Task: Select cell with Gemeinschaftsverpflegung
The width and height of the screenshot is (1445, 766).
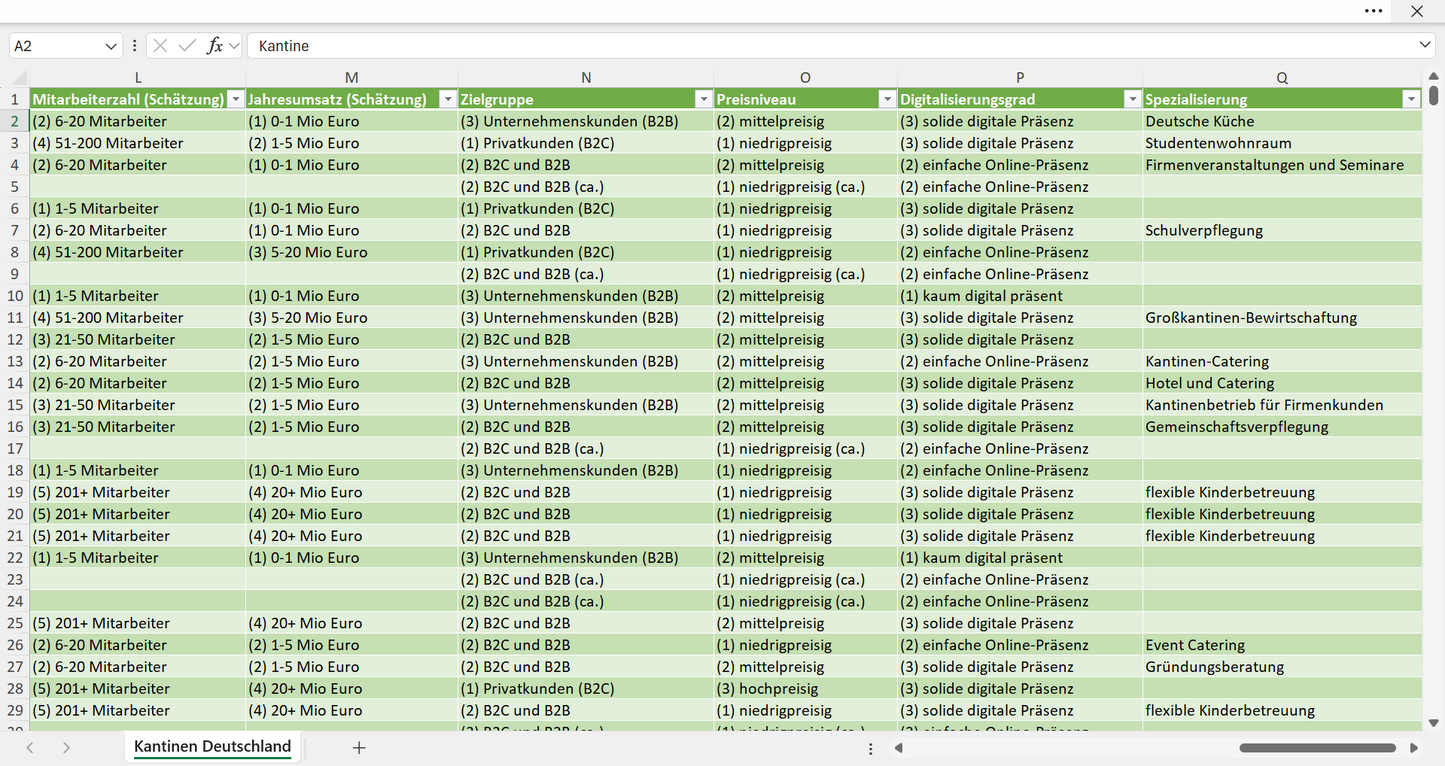Action: 1282,427
